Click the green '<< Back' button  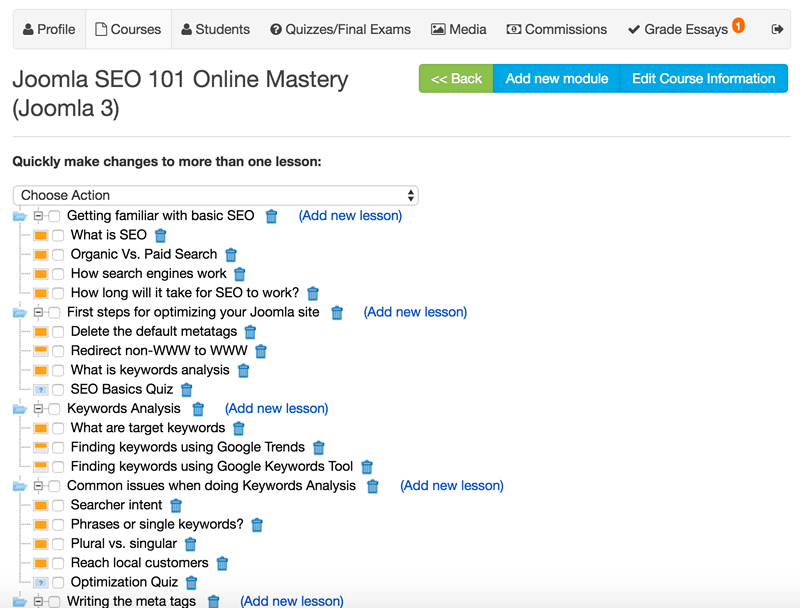(456, 79)
